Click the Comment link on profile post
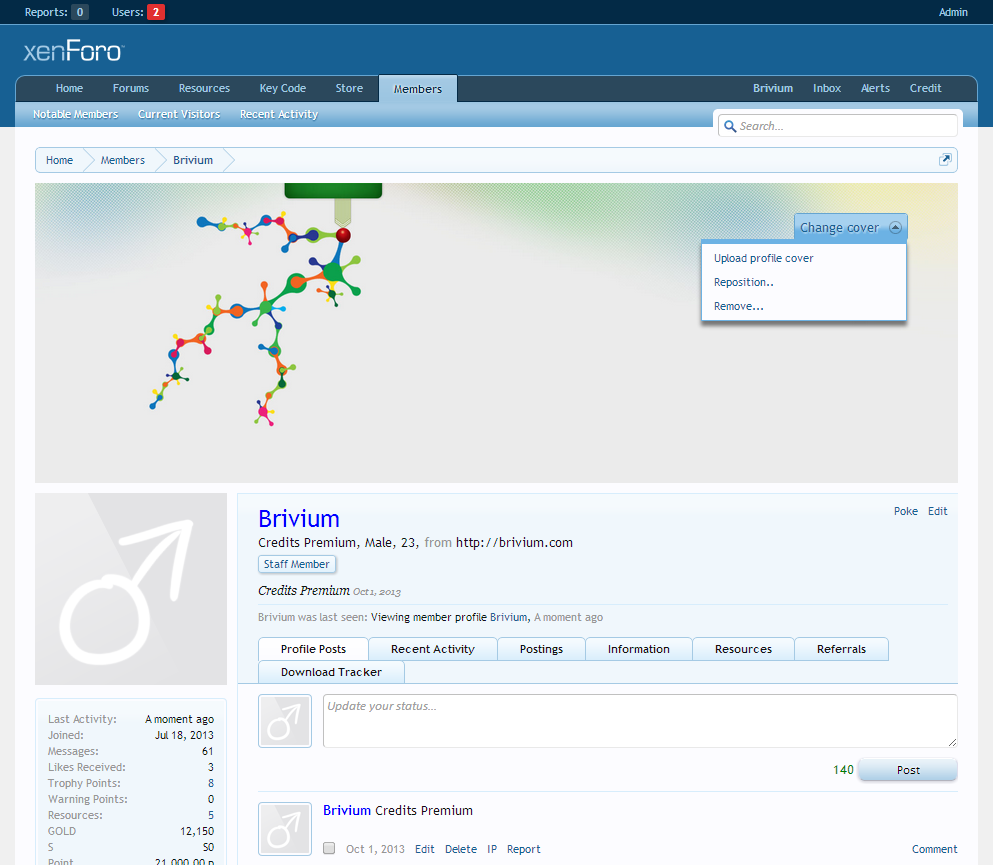Screen dimensions: 993x865 click(x=934, y=849)
